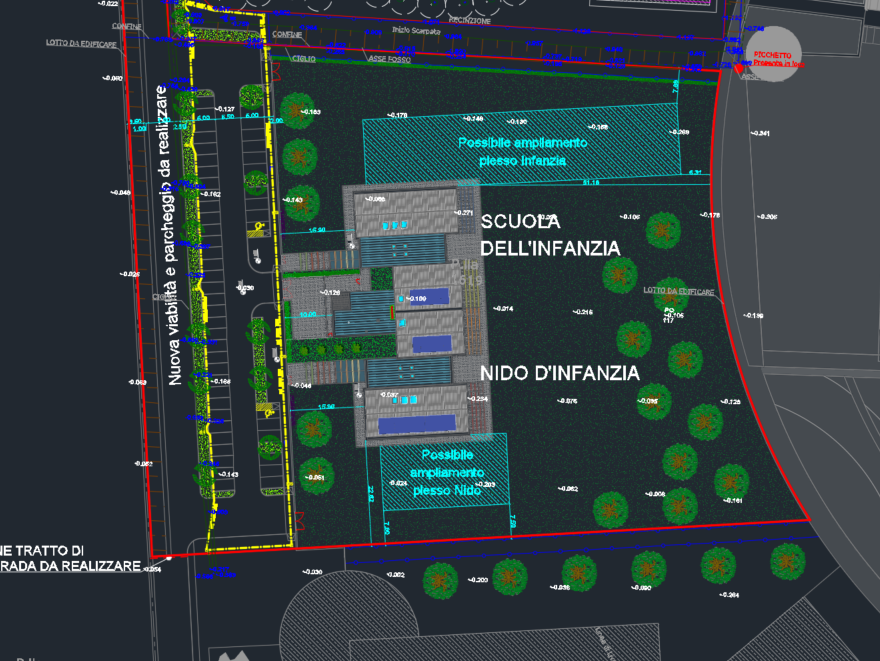The width and height of the screenshot is (880, 661).
Task: Select the 'ASSE FOSSO' label
Action: pos(389,59)
